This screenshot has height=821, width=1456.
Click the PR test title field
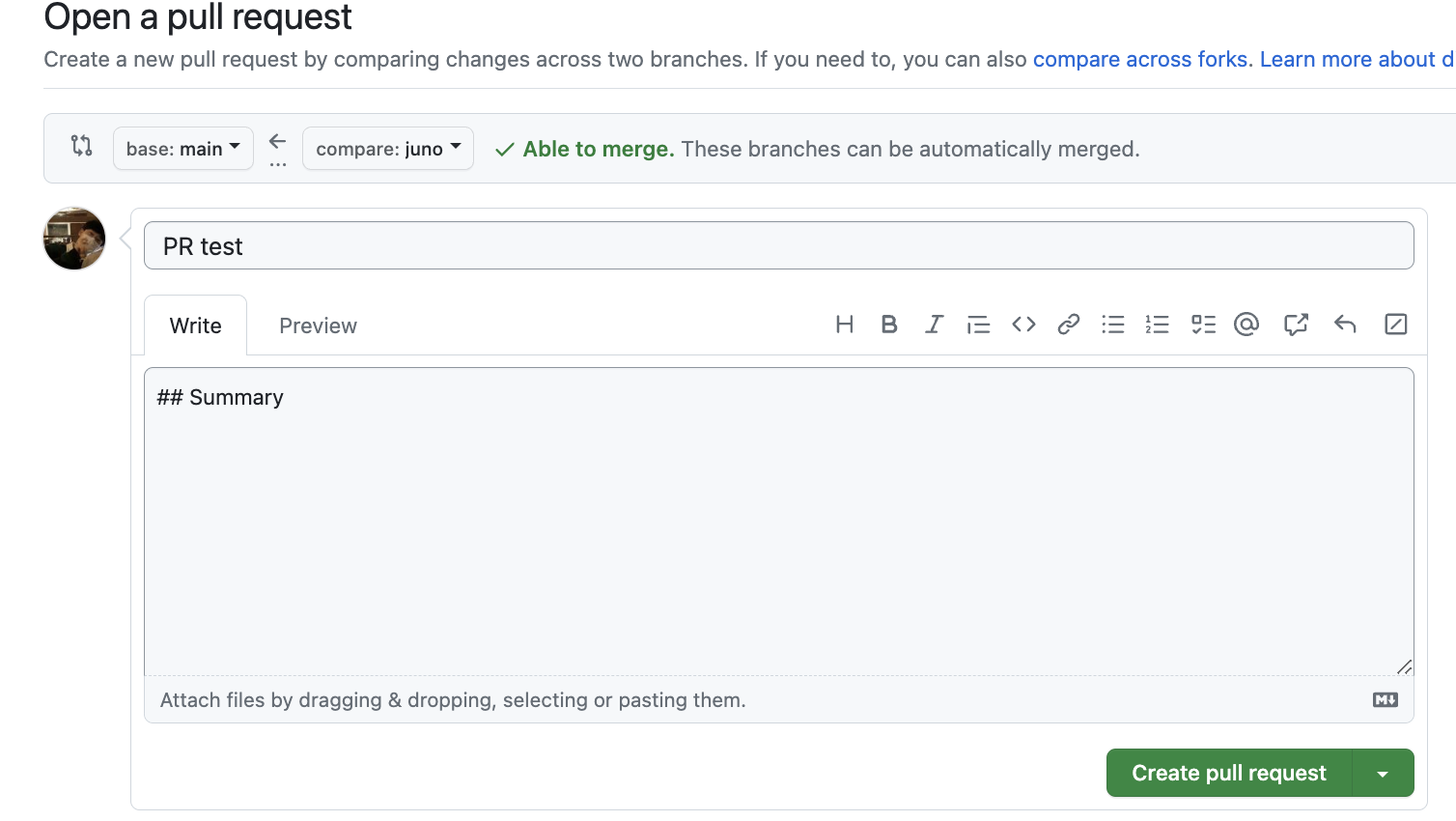778,246
